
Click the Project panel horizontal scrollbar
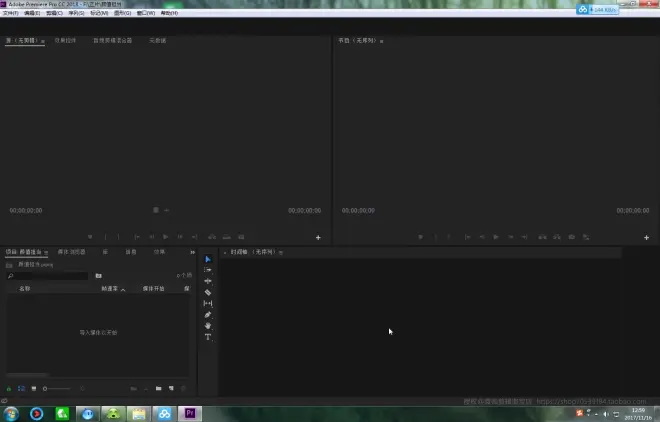click(x=28, y=375)
